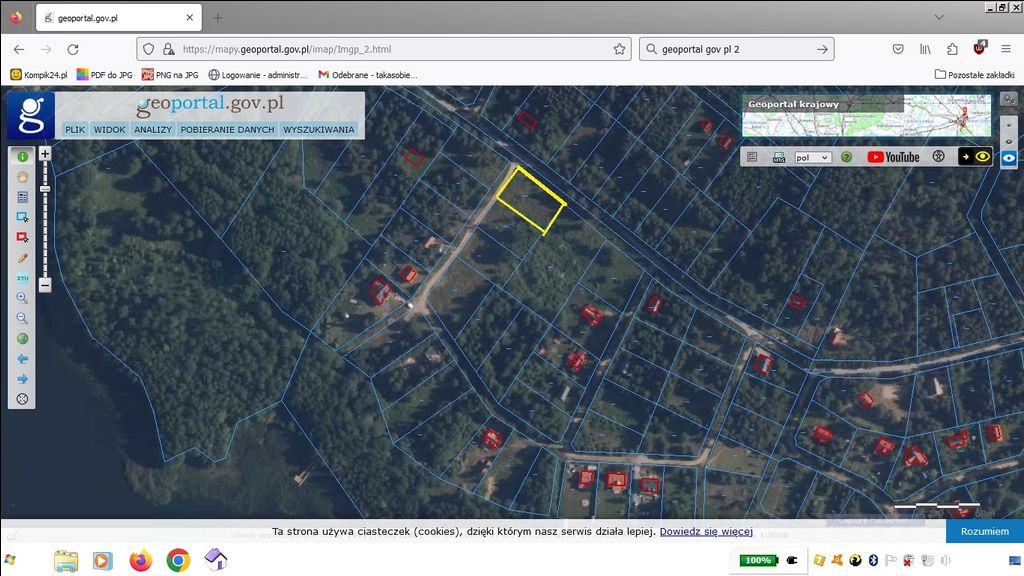Toggle the blue eye visibility button
The width and height of the screenshot is (1024, 576).
pyautogui.click(x=1009, y=158)
